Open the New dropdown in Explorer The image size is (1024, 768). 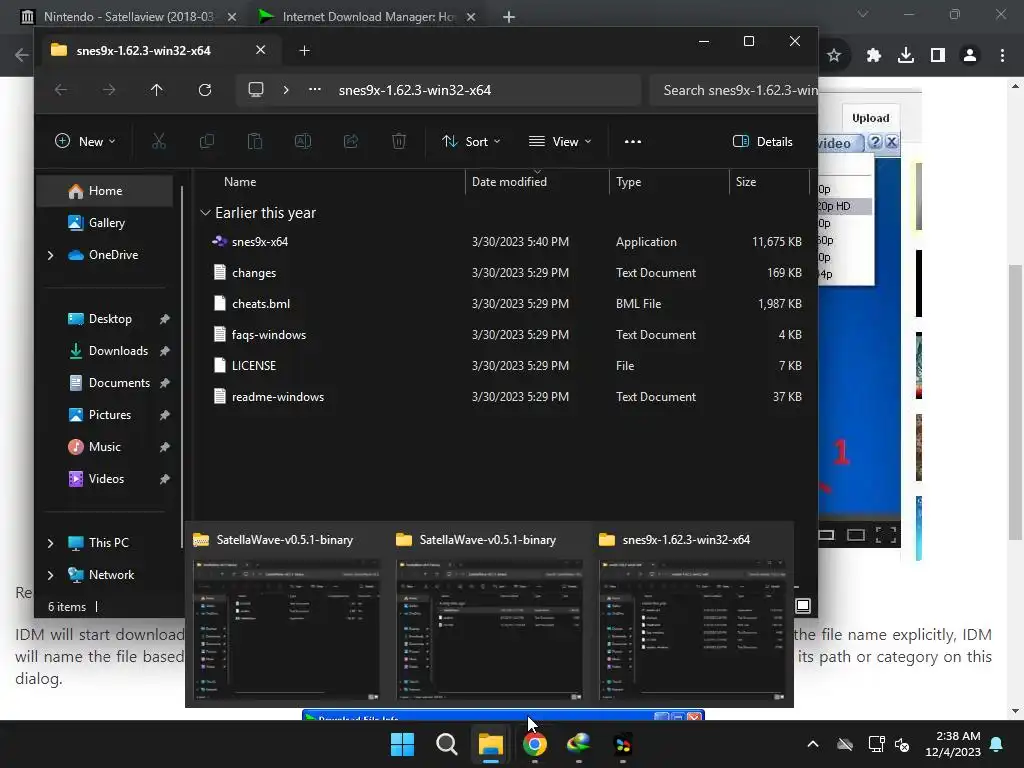coord(86,141)
